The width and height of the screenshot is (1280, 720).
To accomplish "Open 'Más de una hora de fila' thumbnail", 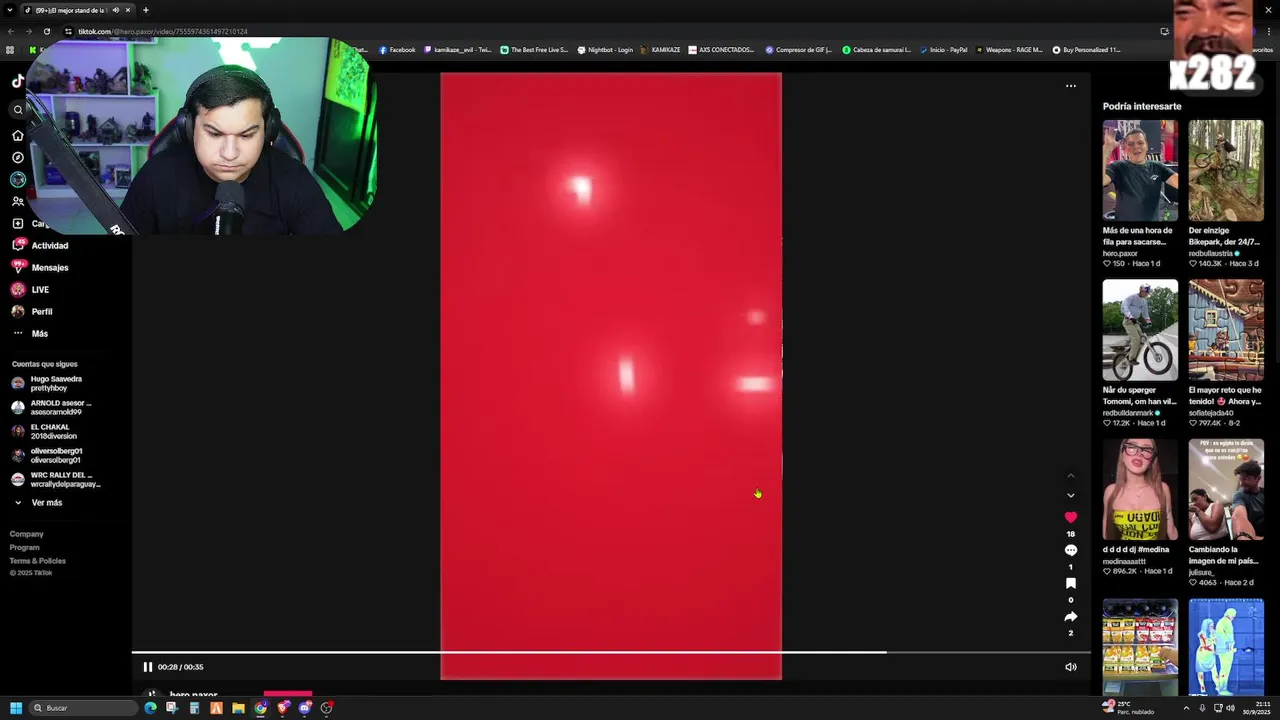I will [x=1140, y=170].
